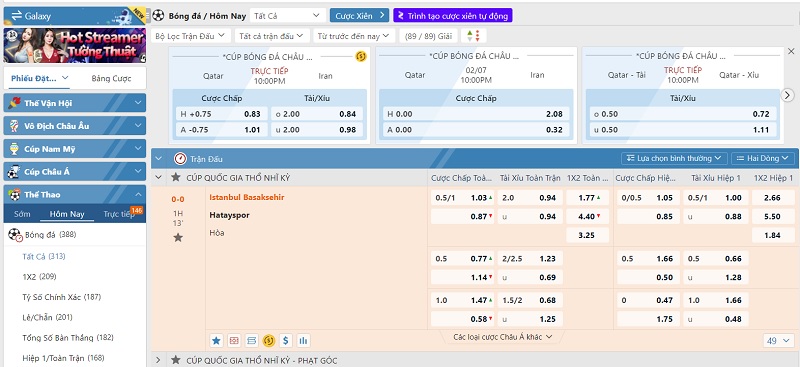Open the Hai Dòng layout dropdown
This screenshot has height=367, width=800.
pyautogui.click(x=763, y=158)
